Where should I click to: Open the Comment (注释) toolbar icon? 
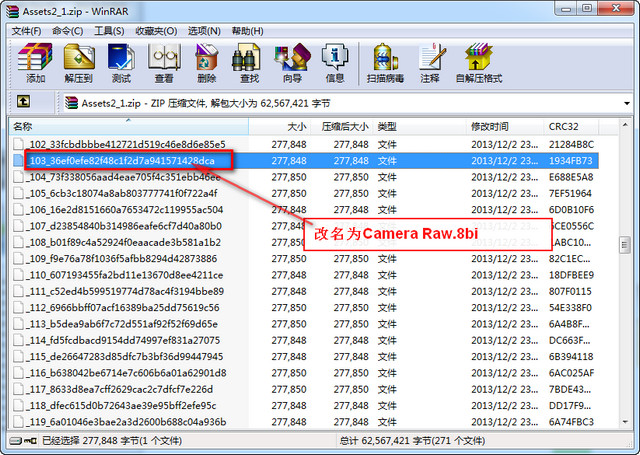tap(430, 62)
